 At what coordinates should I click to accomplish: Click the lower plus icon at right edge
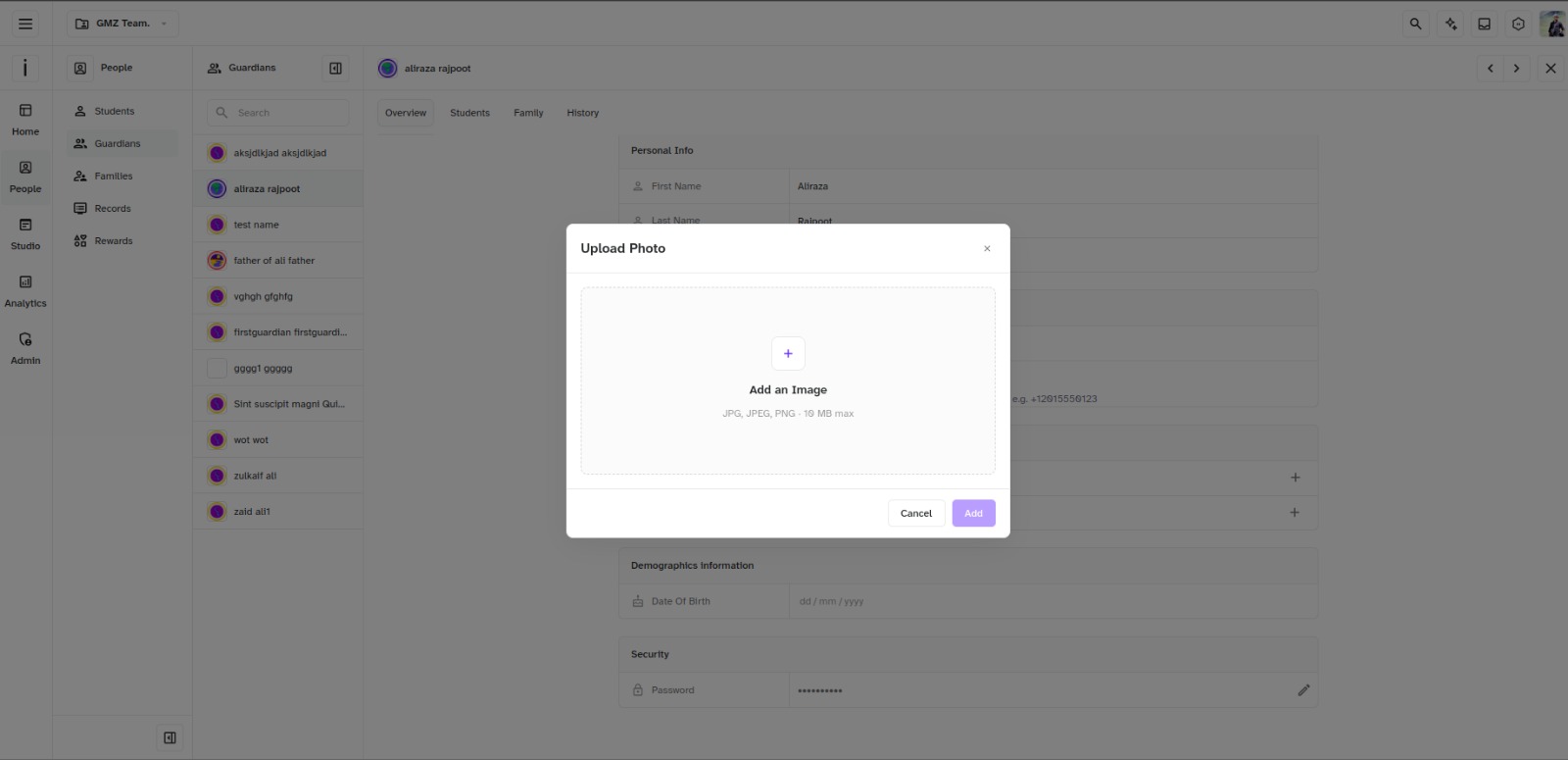click(1295, 513)
